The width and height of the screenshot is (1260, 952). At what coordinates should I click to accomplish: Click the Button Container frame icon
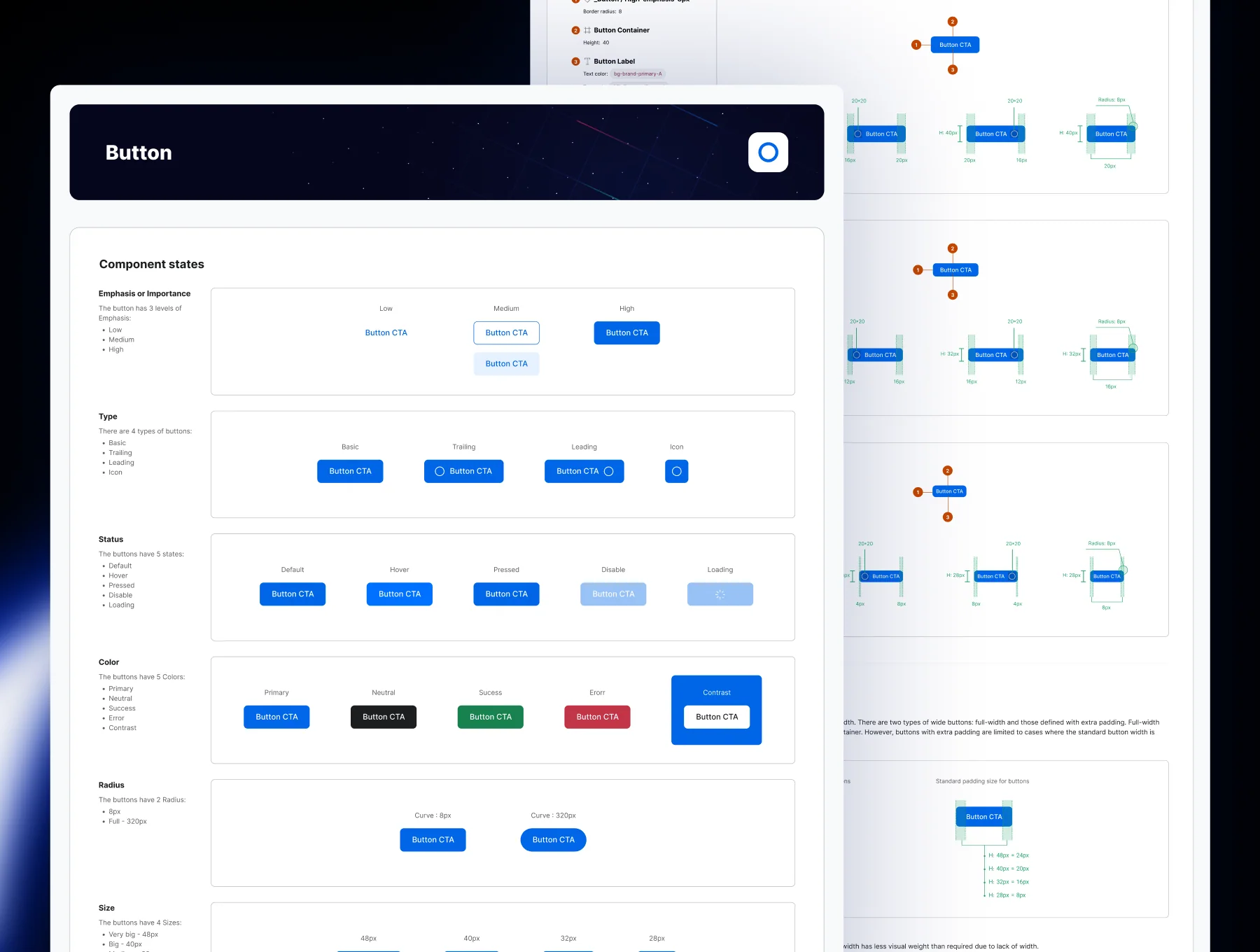pos(587,30)
